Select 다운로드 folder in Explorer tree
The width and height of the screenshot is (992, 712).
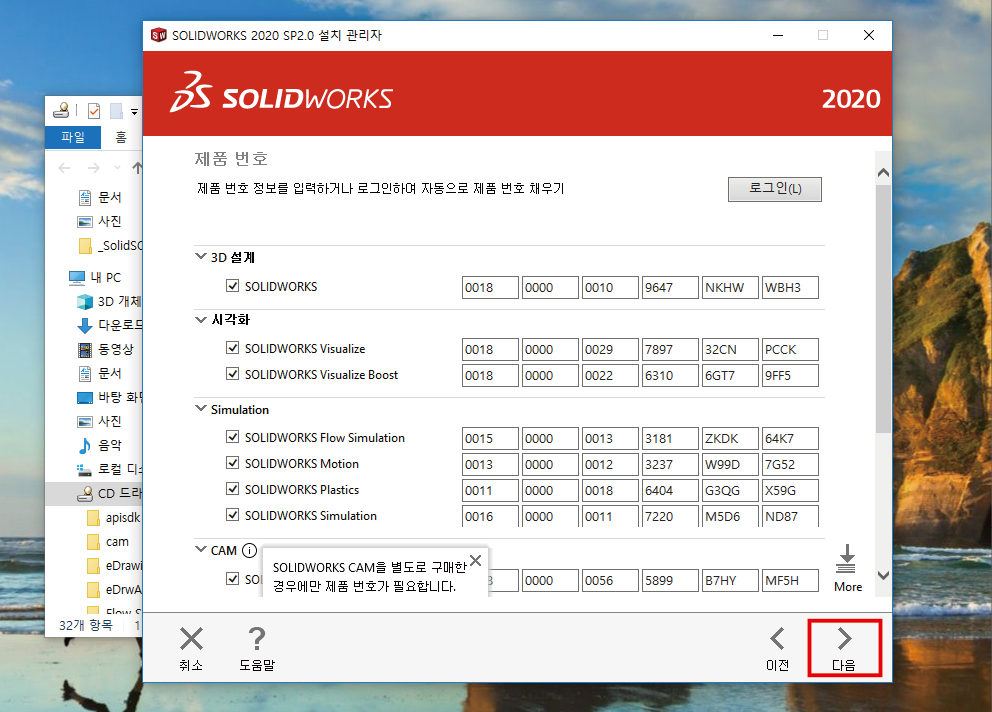point(109,325)
